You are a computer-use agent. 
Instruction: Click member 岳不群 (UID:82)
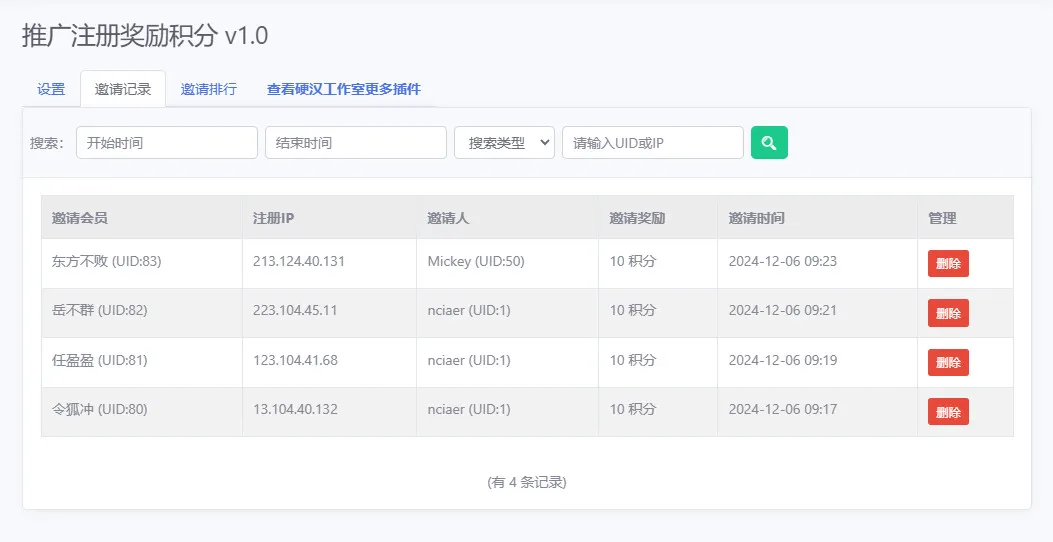99,310
